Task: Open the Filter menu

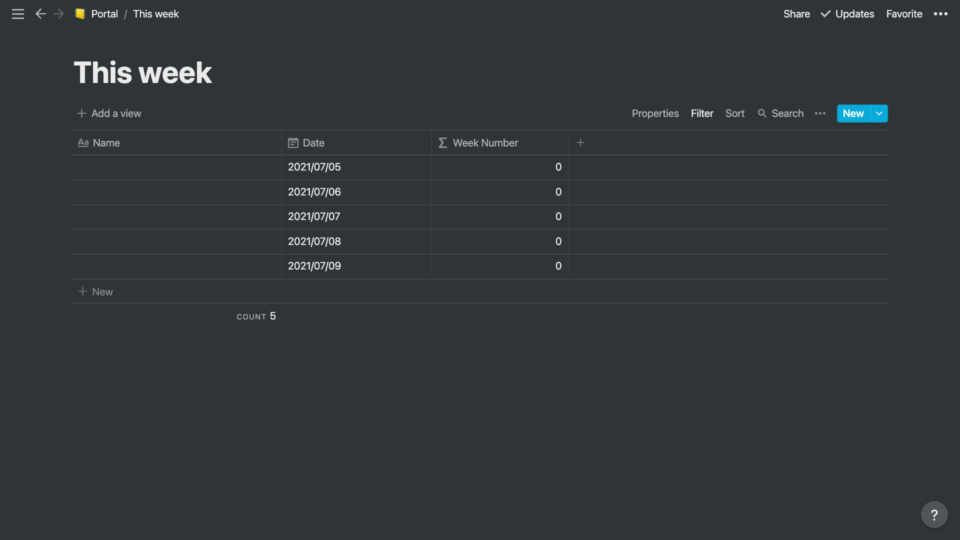Action: 702,113
